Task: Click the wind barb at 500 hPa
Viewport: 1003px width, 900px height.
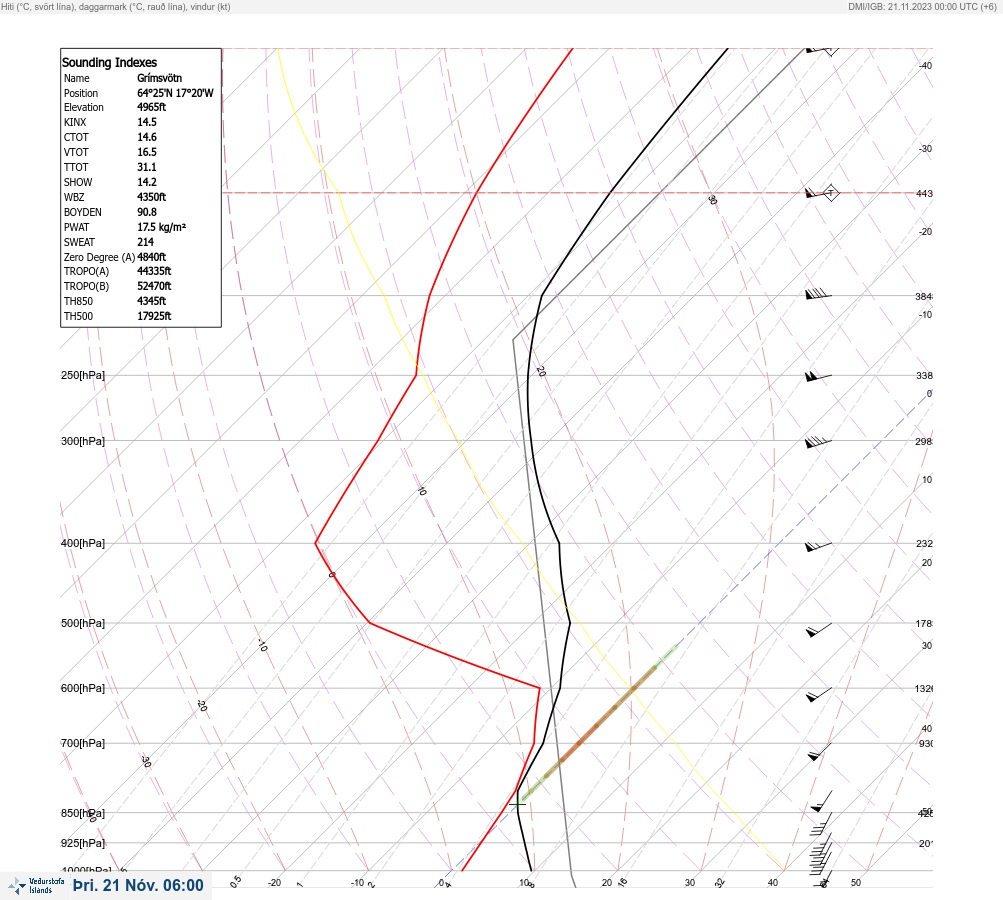Action: tap(819, 630)
